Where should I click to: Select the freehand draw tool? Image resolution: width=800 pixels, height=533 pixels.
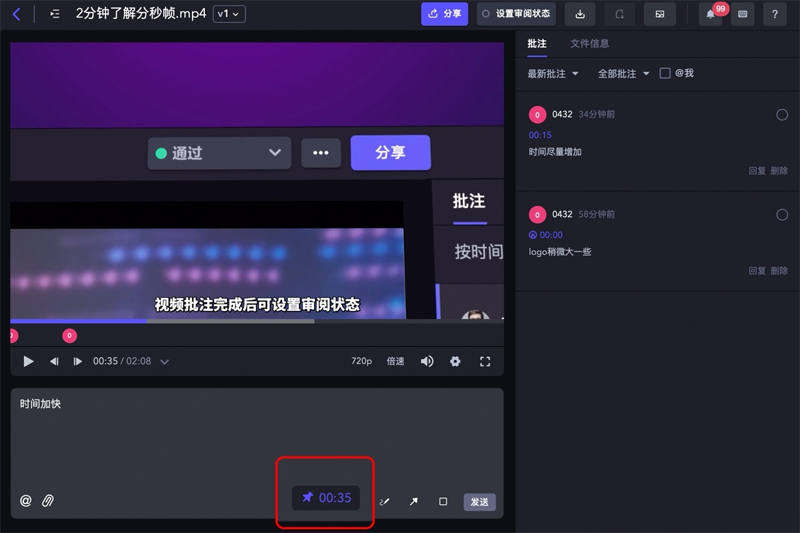pos(385,502)
